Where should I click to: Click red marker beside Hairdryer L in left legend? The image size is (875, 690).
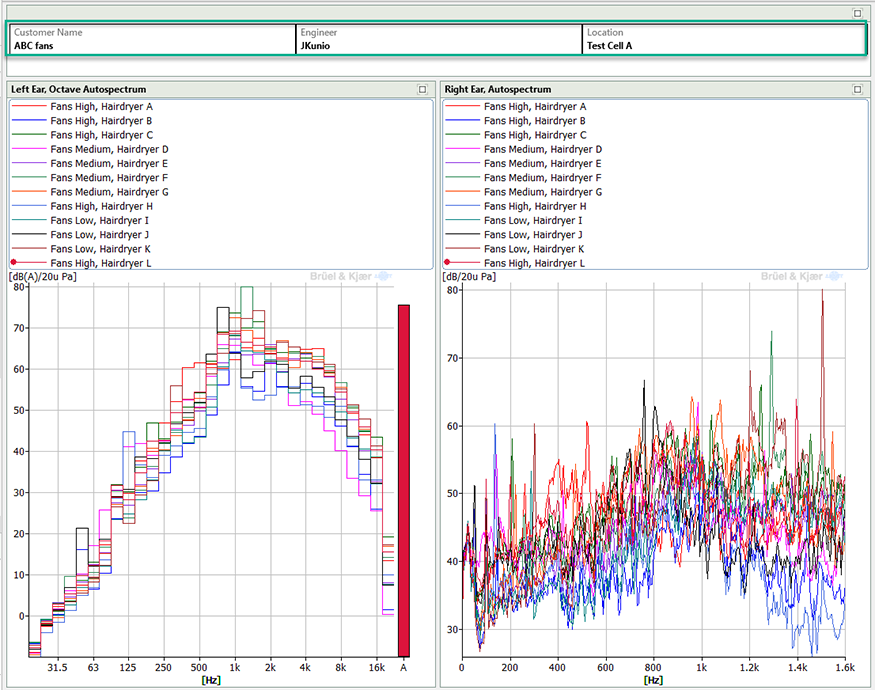click(x=14, y=263)
